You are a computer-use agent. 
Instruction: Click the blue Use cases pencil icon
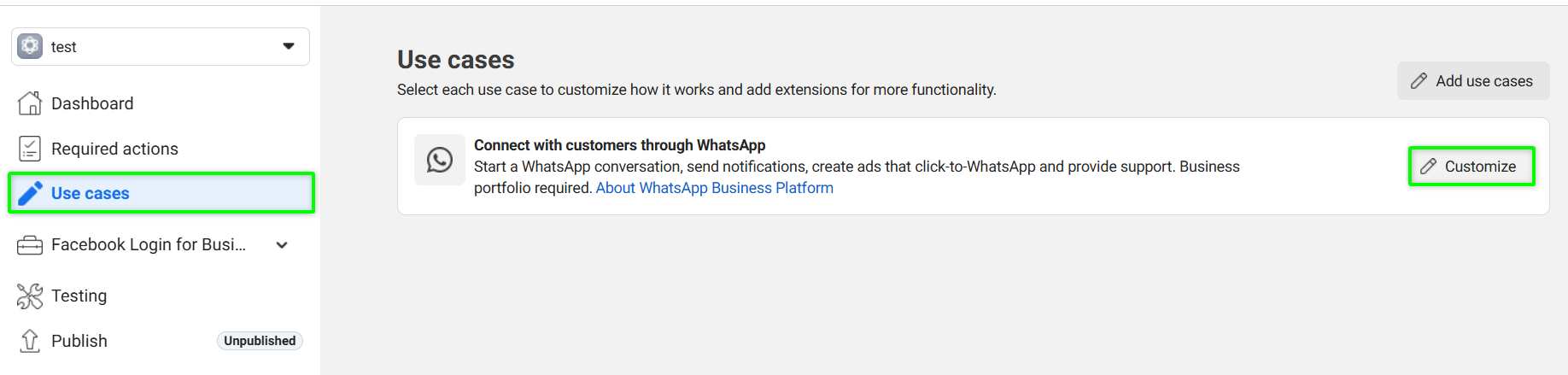pyautogui.click(x=30, y=194)
